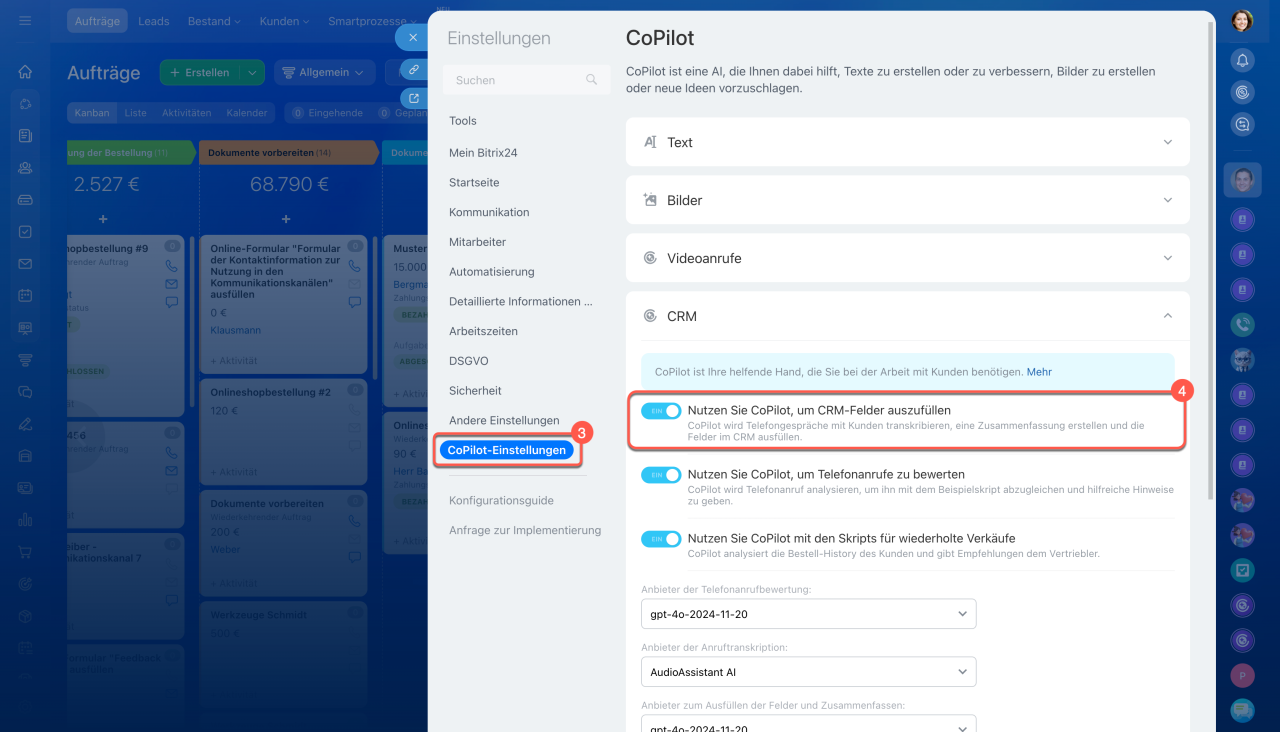Open Mitarbeiter settings
This screenshot has width=1280, height=732.
pos(478,242)
